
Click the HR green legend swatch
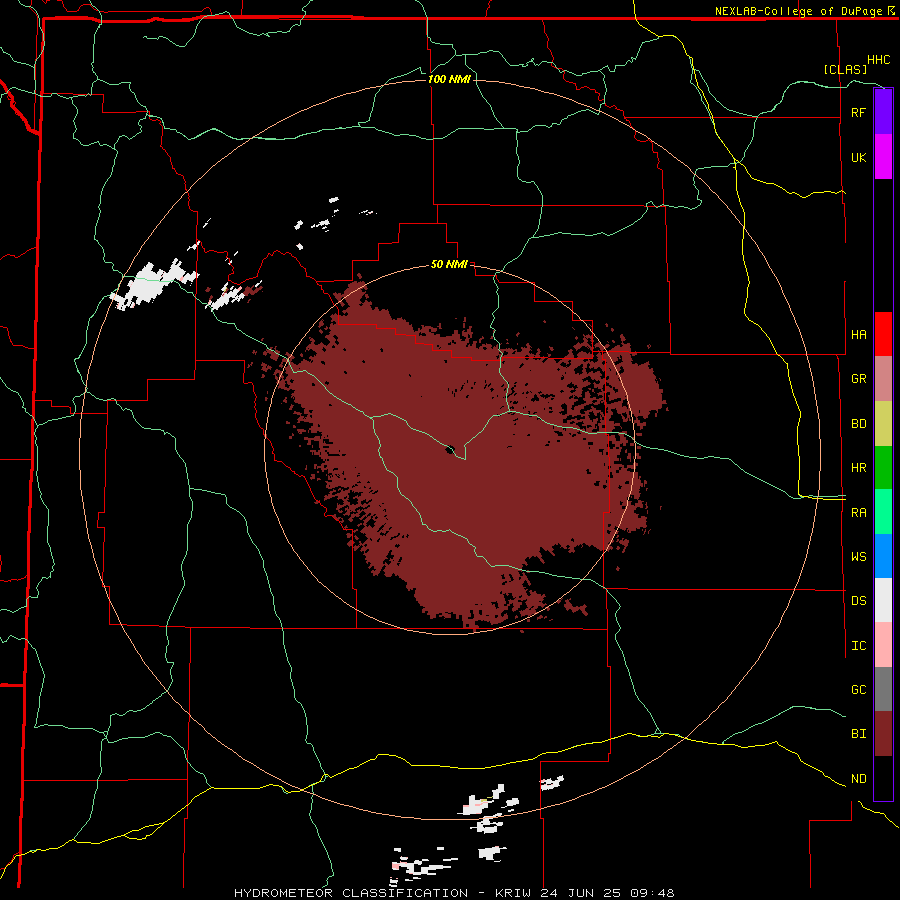883,467
